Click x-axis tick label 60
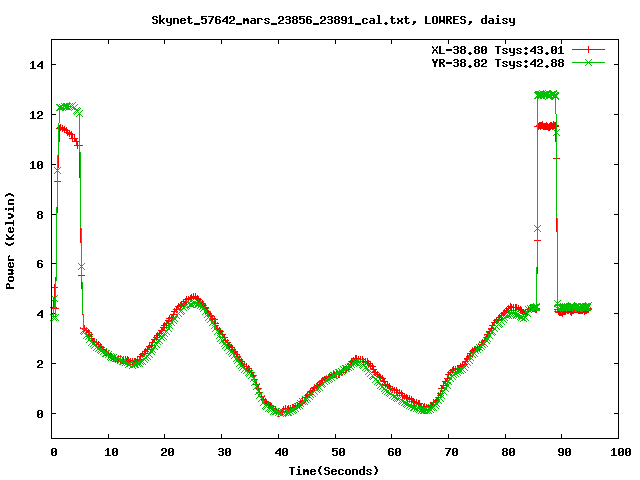640x480 pixels. [394, 452]
